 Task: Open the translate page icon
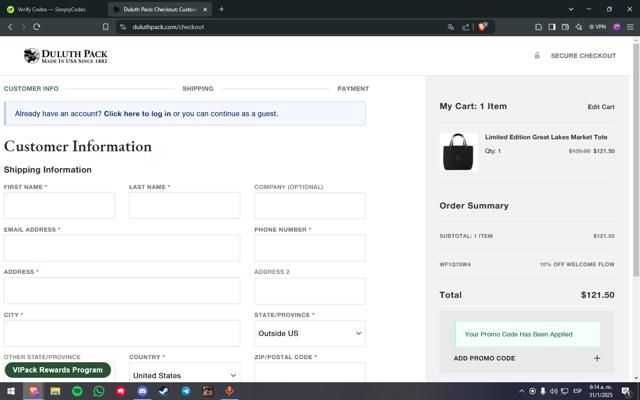click(x=451, y=27)
